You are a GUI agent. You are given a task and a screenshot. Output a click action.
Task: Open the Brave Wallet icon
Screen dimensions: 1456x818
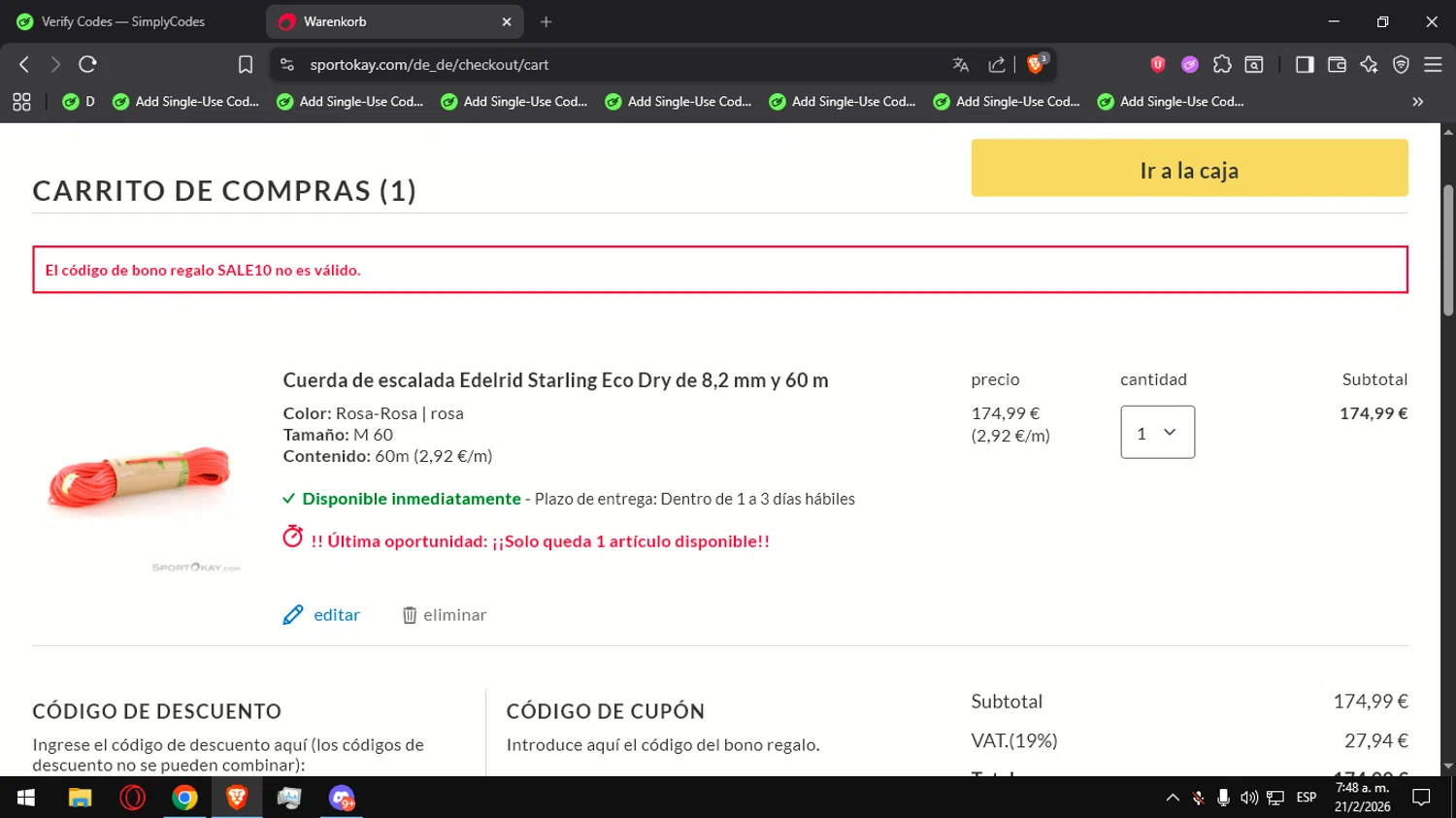(1337, 65)
